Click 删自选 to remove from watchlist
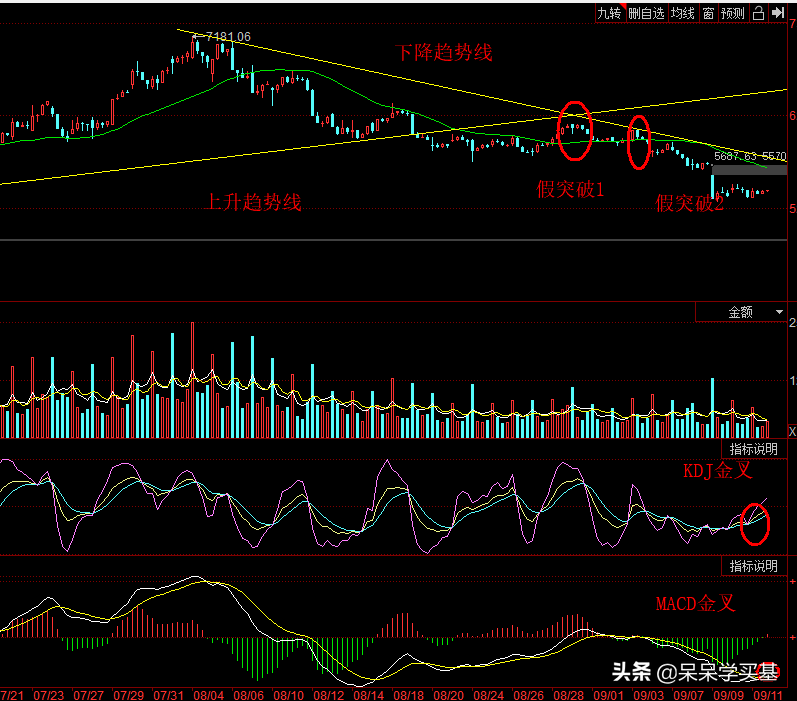The height and width of the screenshot is (701, 797). pos(646,13)
